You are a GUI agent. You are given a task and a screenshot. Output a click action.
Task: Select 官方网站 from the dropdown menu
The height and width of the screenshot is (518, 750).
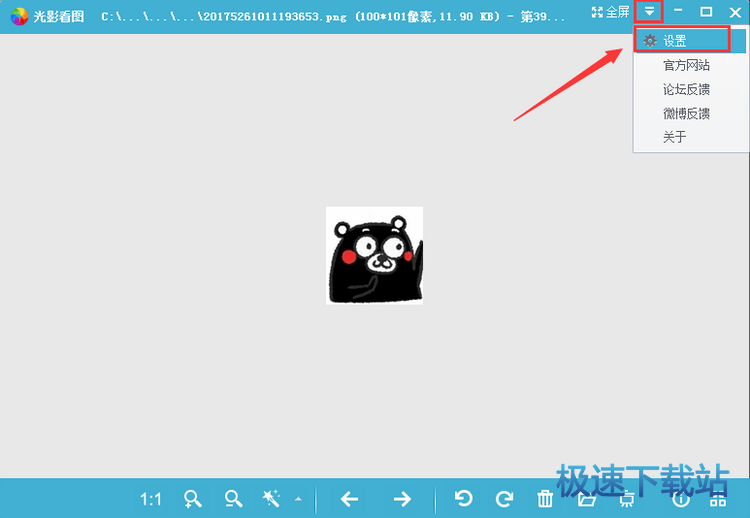pyautogui.click(x=686, y=65)
